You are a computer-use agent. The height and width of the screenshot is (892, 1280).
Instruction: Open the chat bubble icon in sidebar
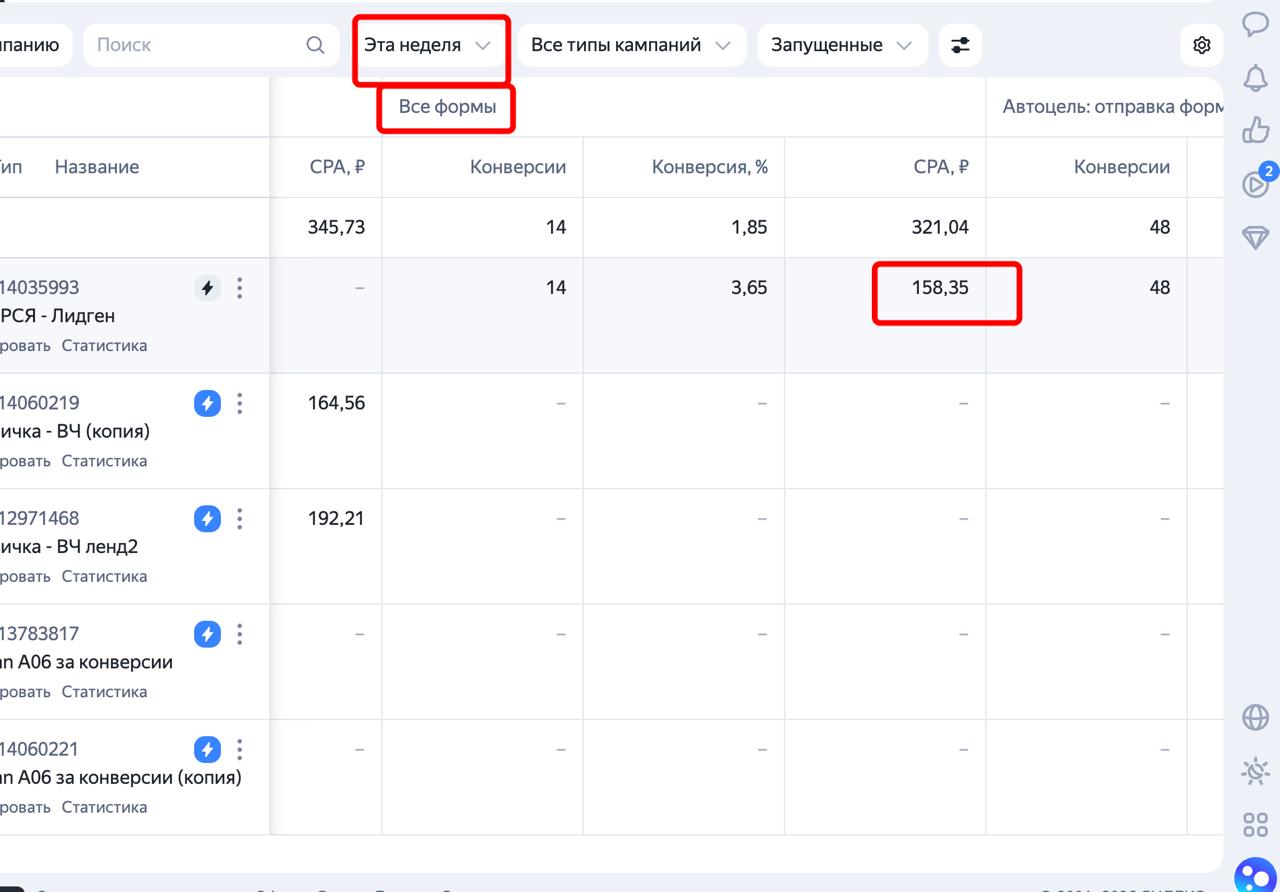[x=1255, y=24]
